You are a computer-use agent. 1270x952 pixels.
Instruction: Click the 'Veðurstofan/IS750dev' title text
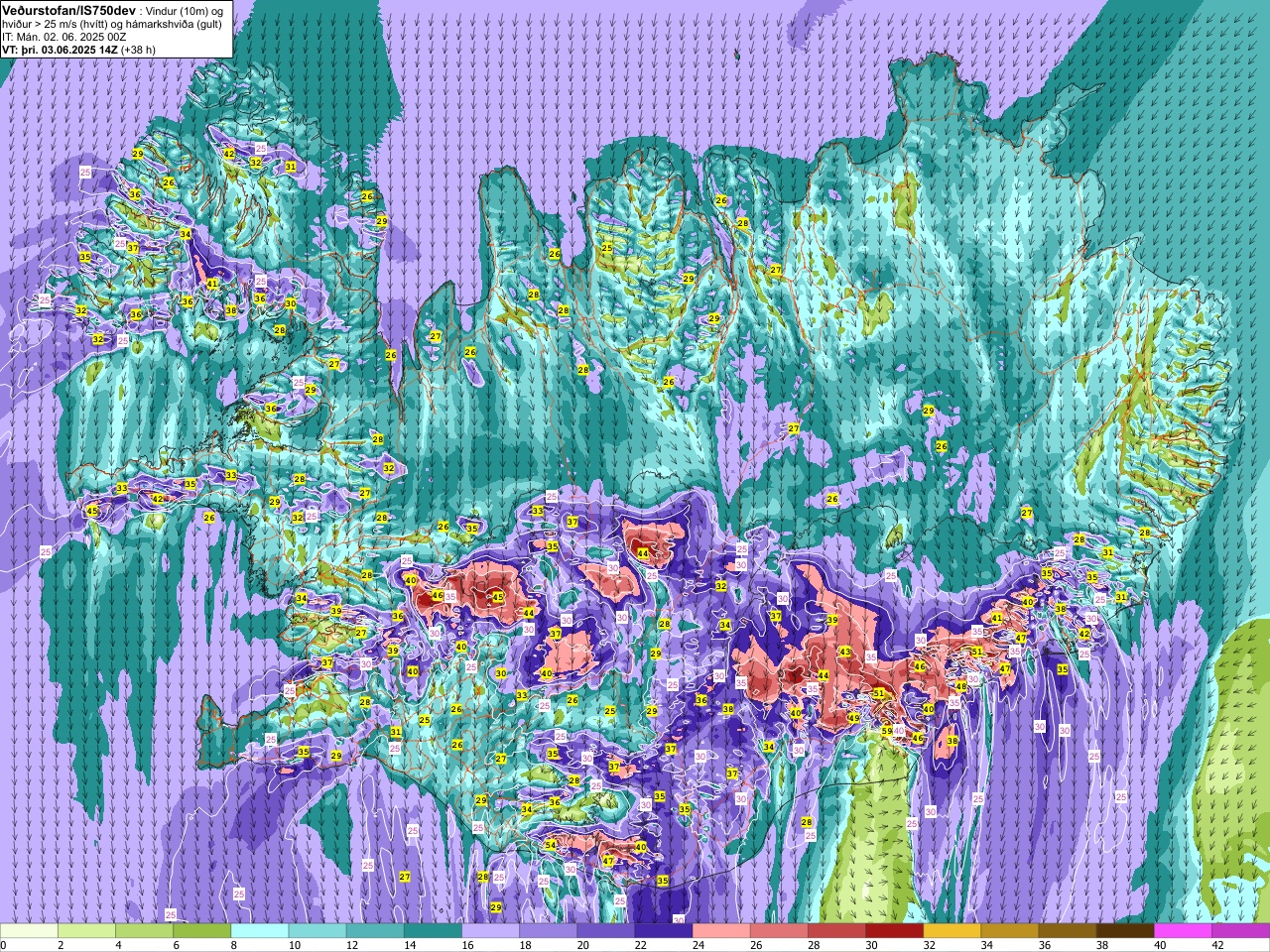[x=68, y=9]
